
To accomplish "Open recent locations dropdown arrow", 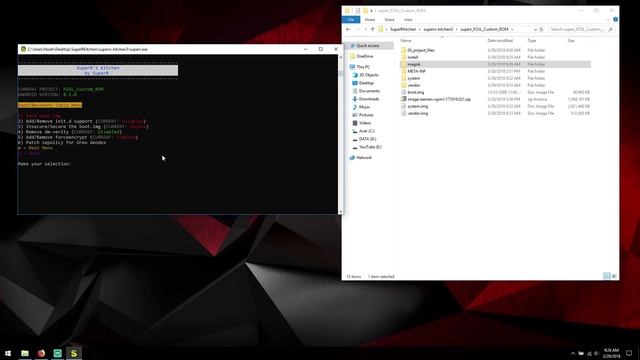I will (x=365, y=29).
